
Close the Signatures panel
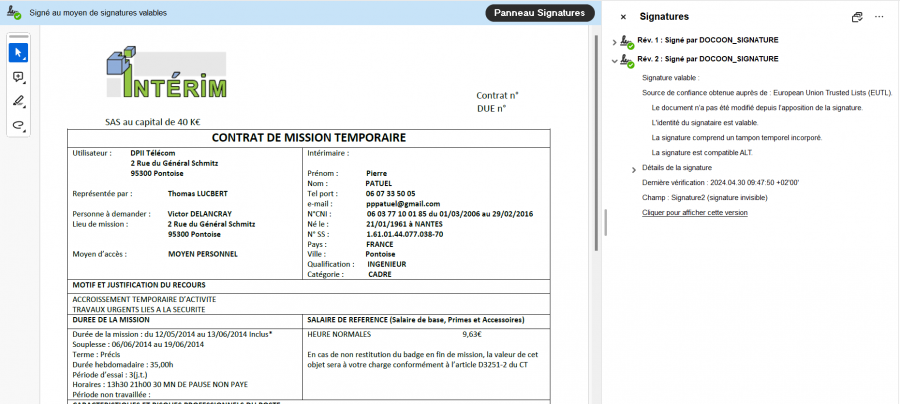coord(623,17)
